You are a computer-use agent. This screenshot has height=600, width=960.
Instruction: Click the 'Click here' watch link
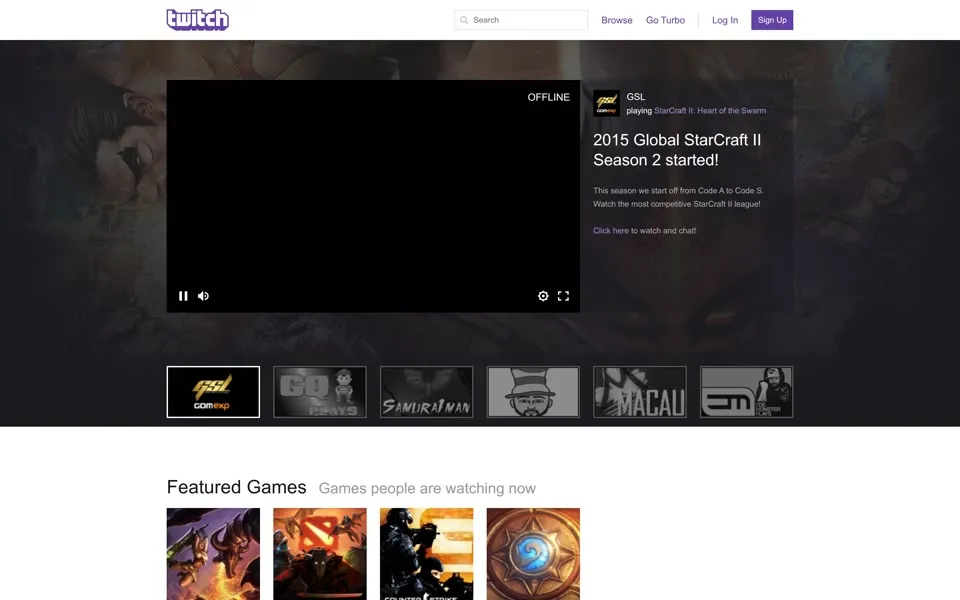point(610,231)
